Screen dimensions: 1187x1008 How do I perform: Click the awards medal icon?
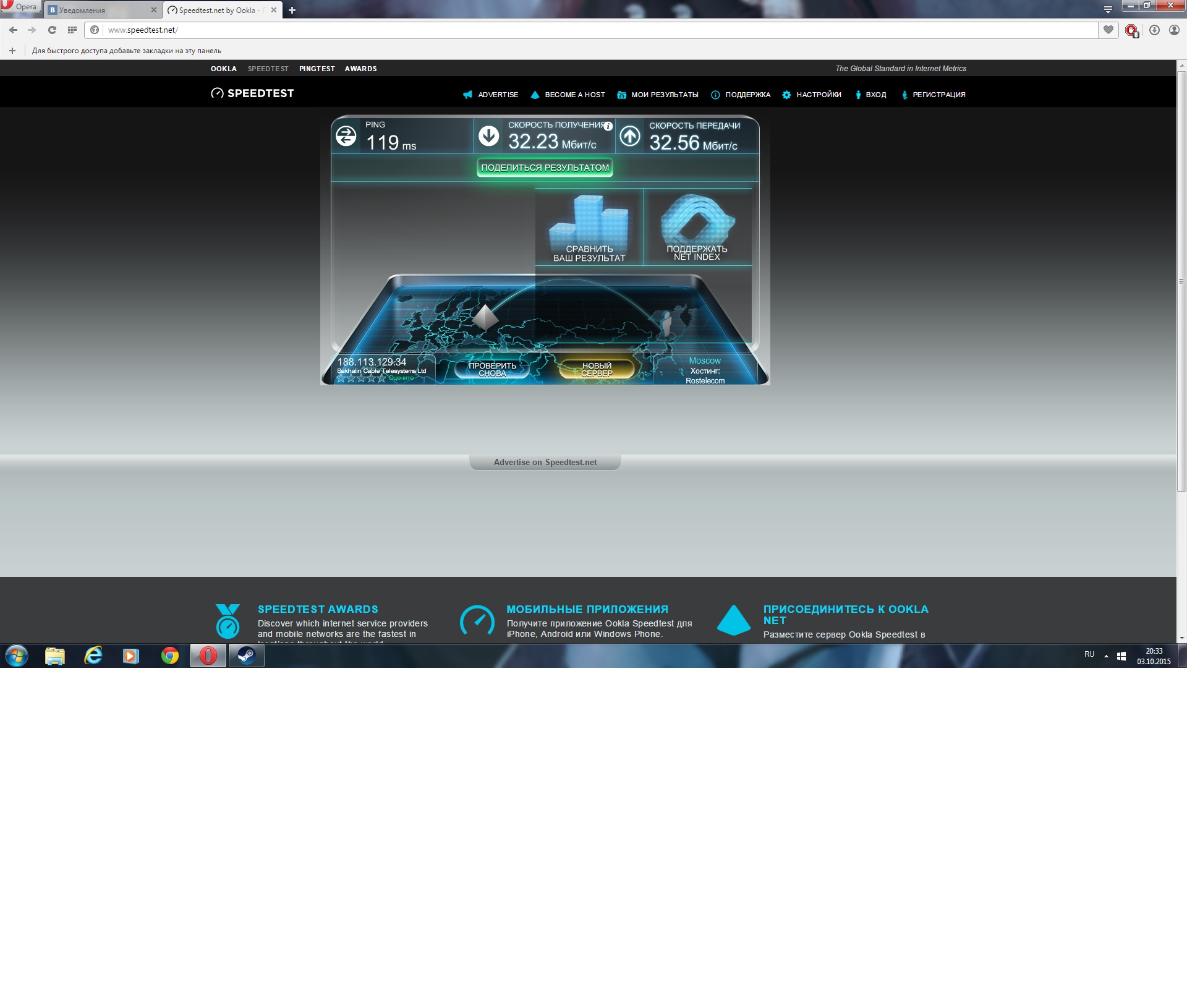pos(228,621)
